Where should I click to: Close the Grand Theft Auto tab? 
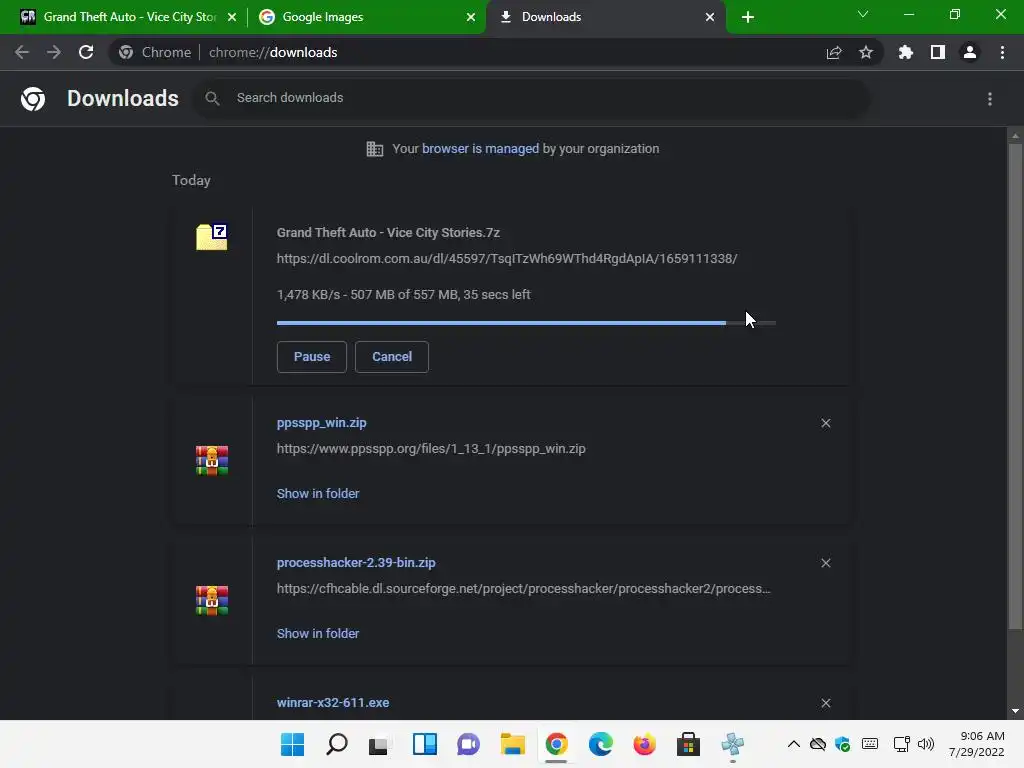coord(232,17)
